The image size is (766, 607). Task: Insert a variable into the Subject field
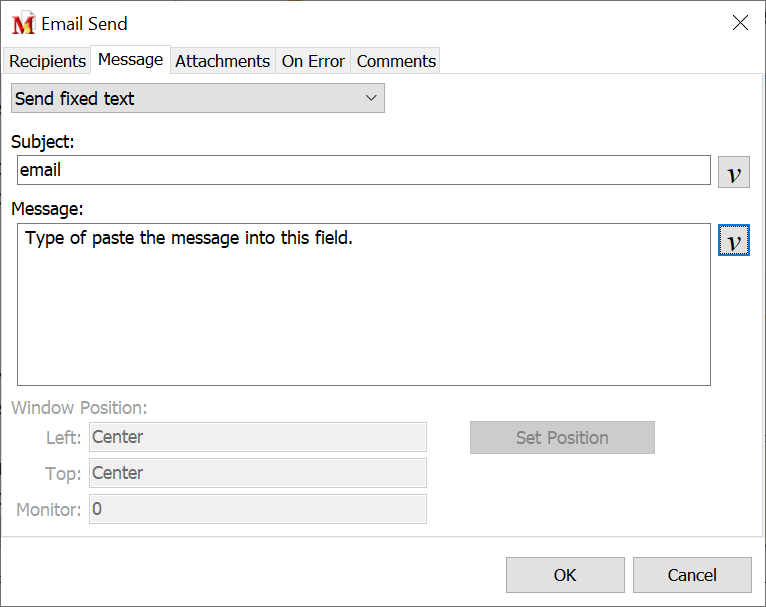tap(734, 172)
